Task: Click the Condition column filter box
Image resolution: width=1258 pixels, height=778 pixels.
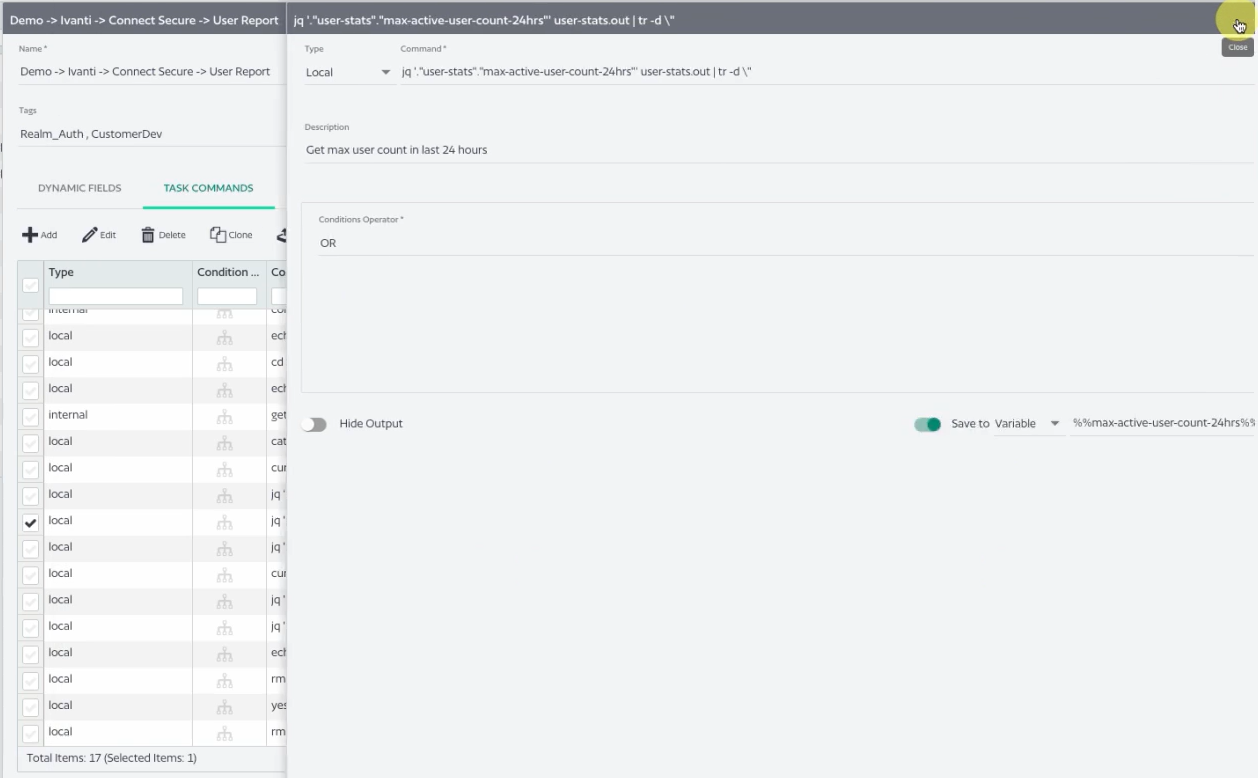Action: pyautogui.click(x=227, y=296)
